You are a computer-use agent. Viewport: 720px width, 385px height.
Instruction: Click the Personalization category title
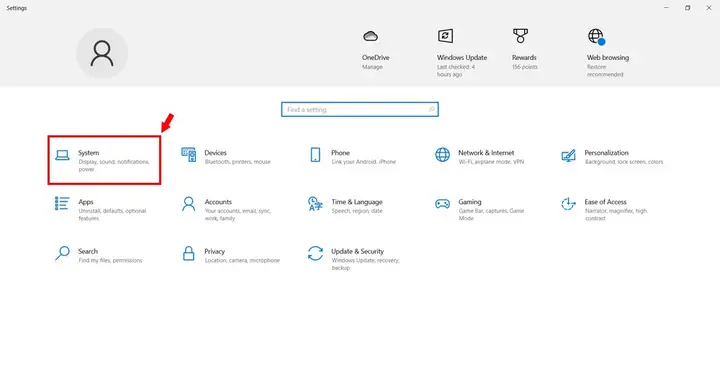[606, 153]
